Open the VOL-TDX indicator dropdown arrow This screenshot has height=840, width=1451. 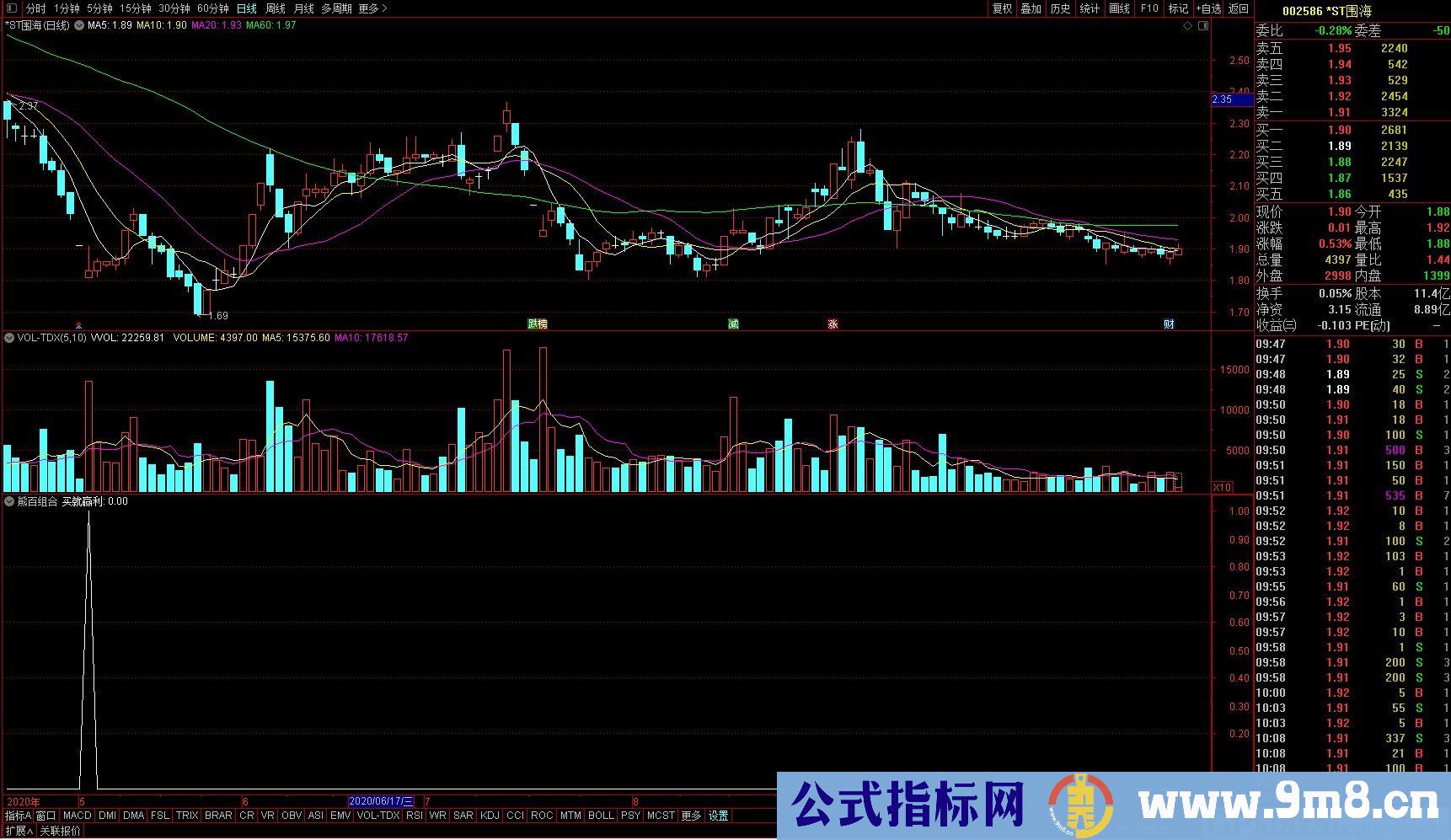pos(9,338)
